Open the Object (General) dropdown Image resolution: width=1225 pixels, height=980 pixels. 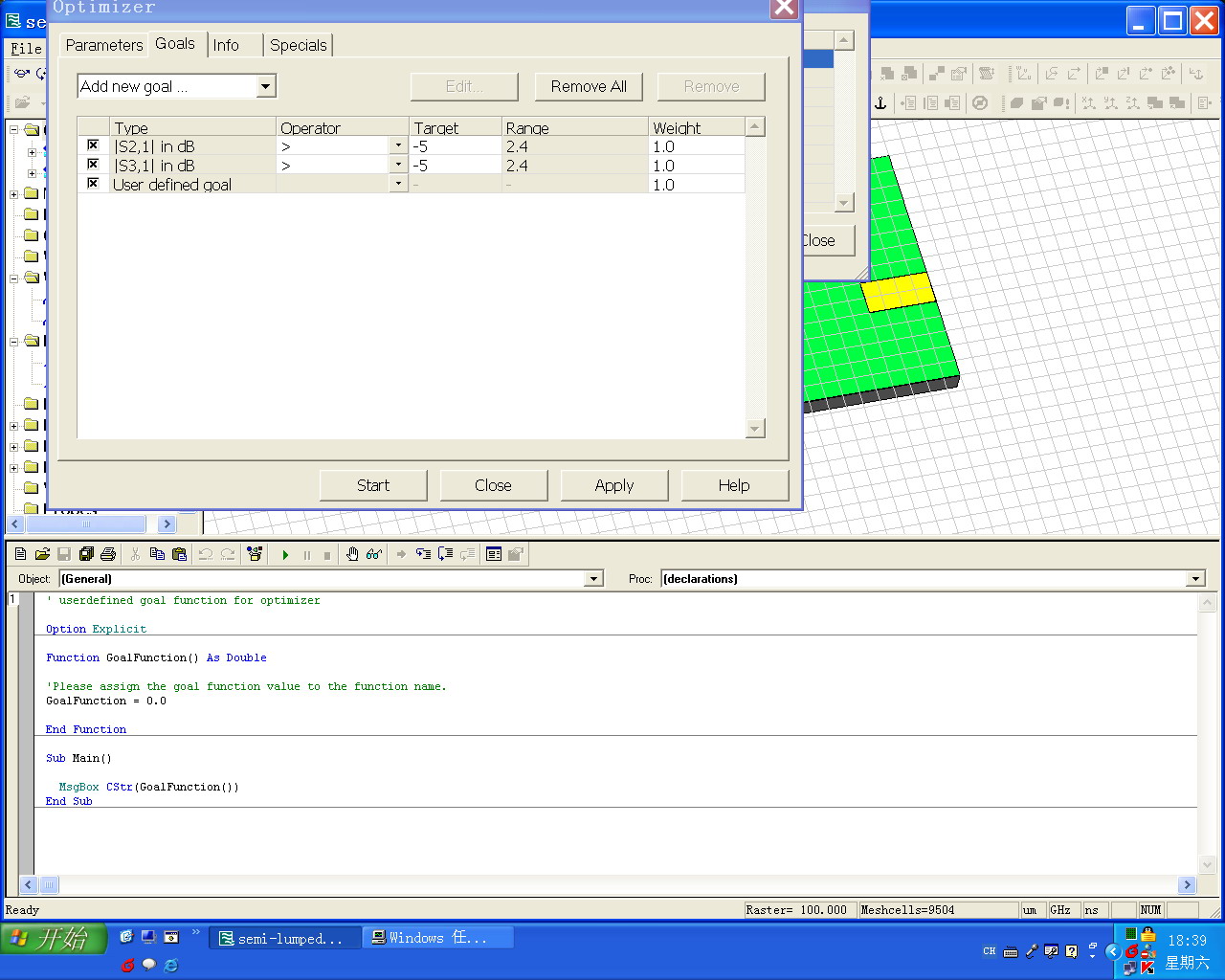594,578
